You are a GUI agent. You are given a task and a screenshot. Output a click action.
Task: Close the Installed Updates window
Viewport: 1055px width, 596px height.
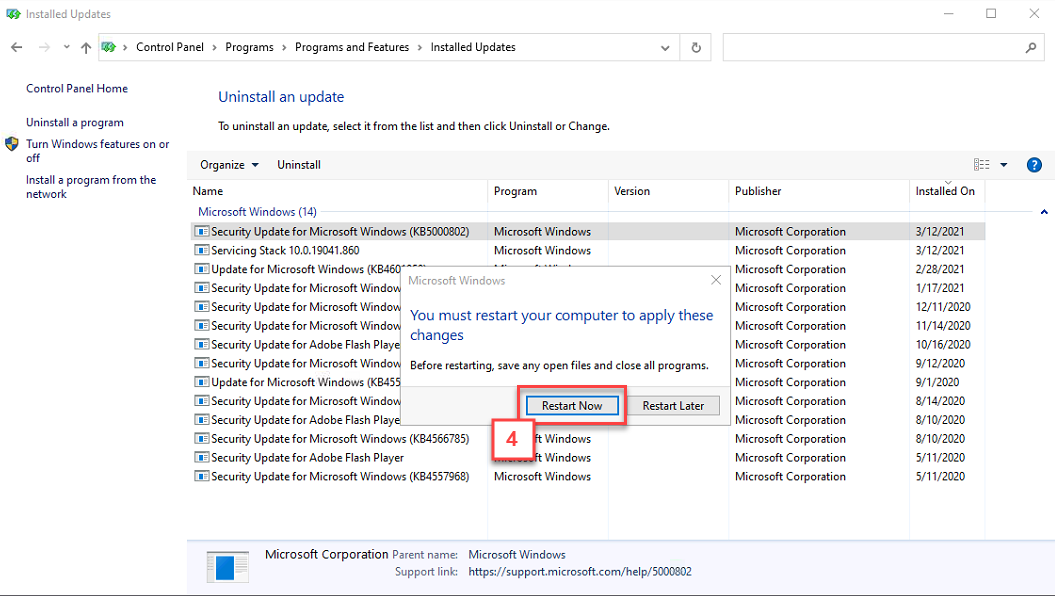(x=1034, y=13)
